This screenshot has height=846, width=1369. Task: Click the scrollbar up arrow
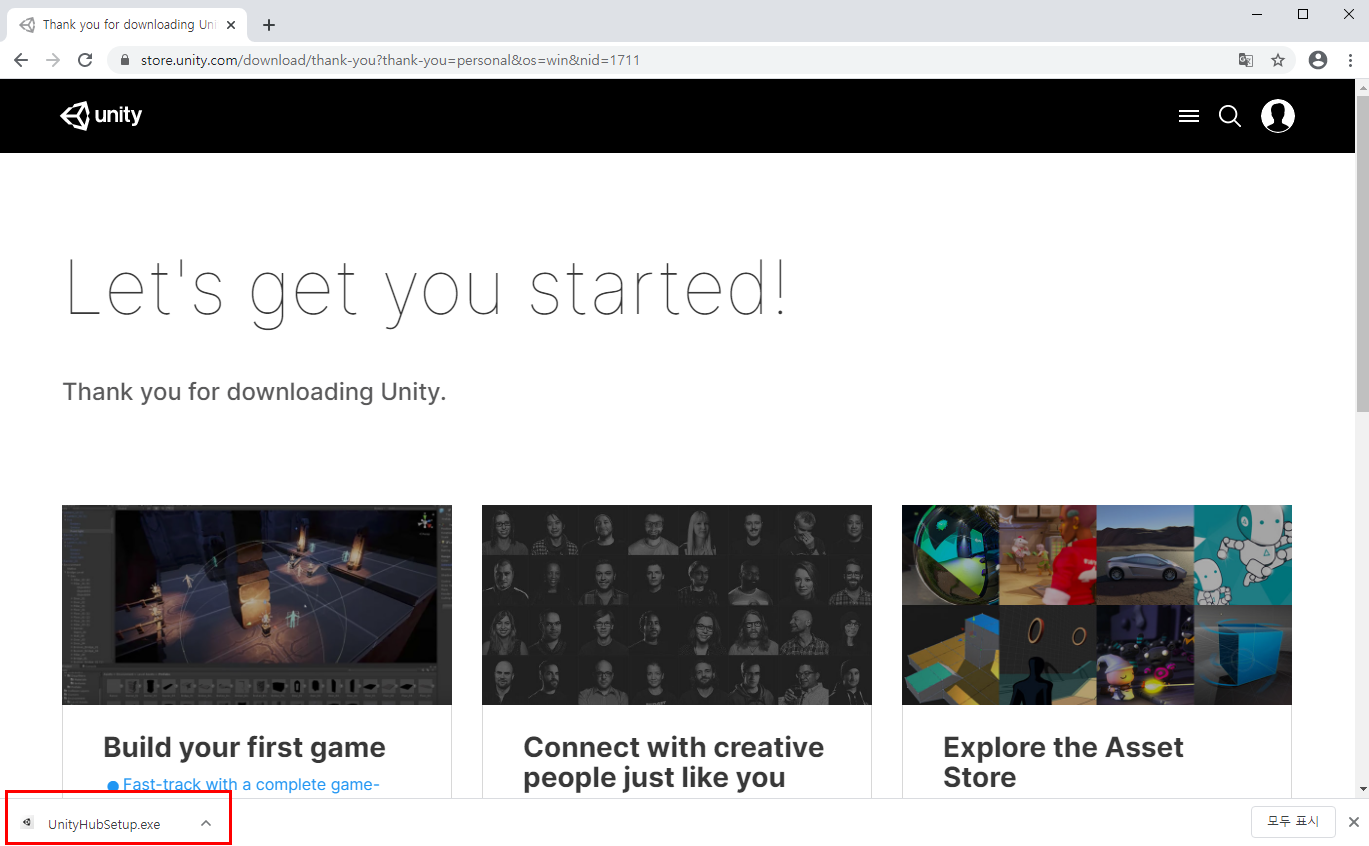(1361, 87)
